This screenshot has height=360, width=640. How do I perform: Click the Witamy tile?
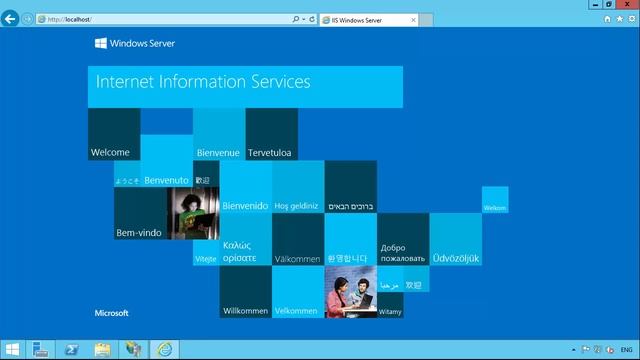(390, 305)
